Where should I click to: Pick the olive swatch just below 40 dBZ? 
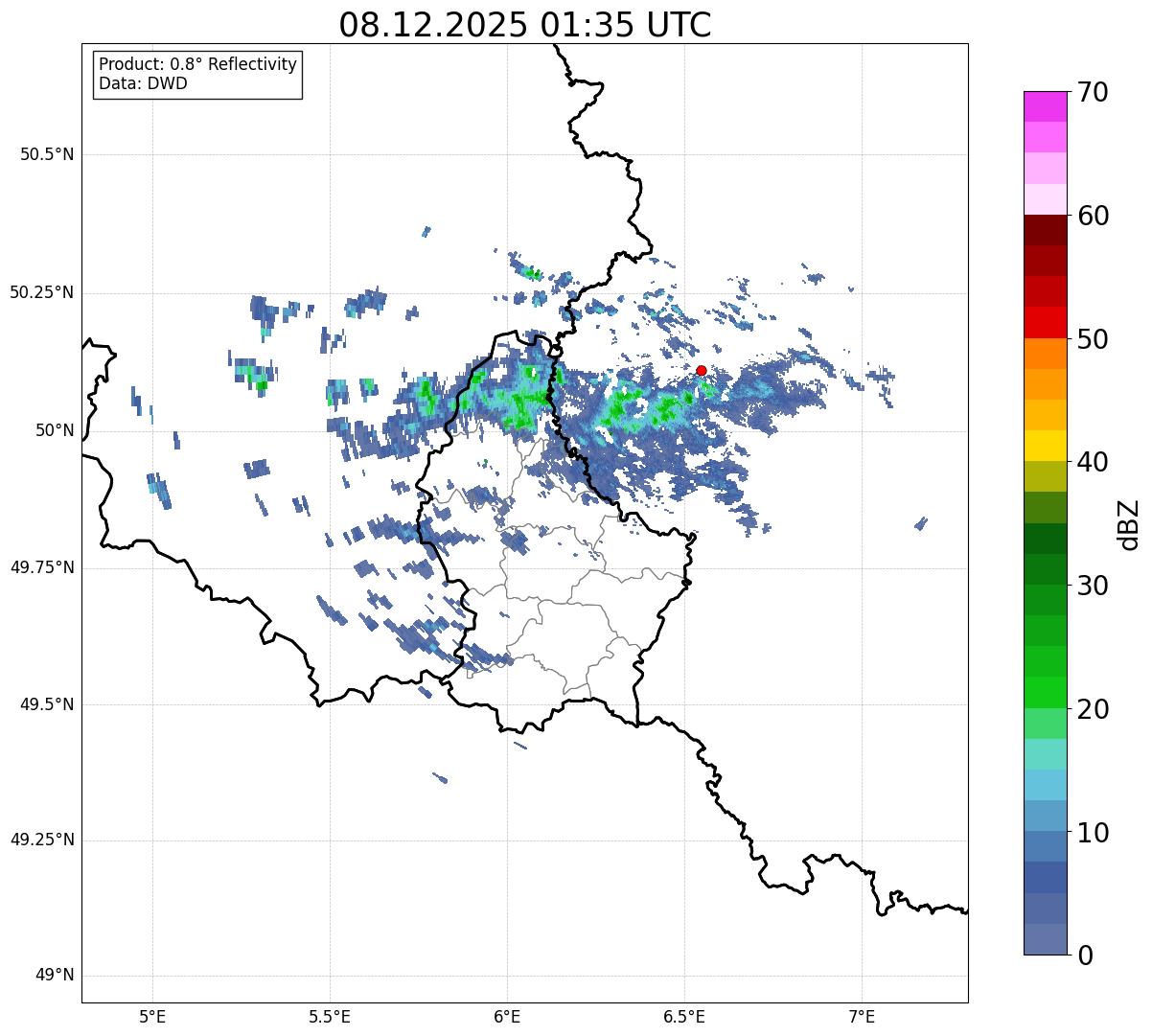pos(1046,476)
